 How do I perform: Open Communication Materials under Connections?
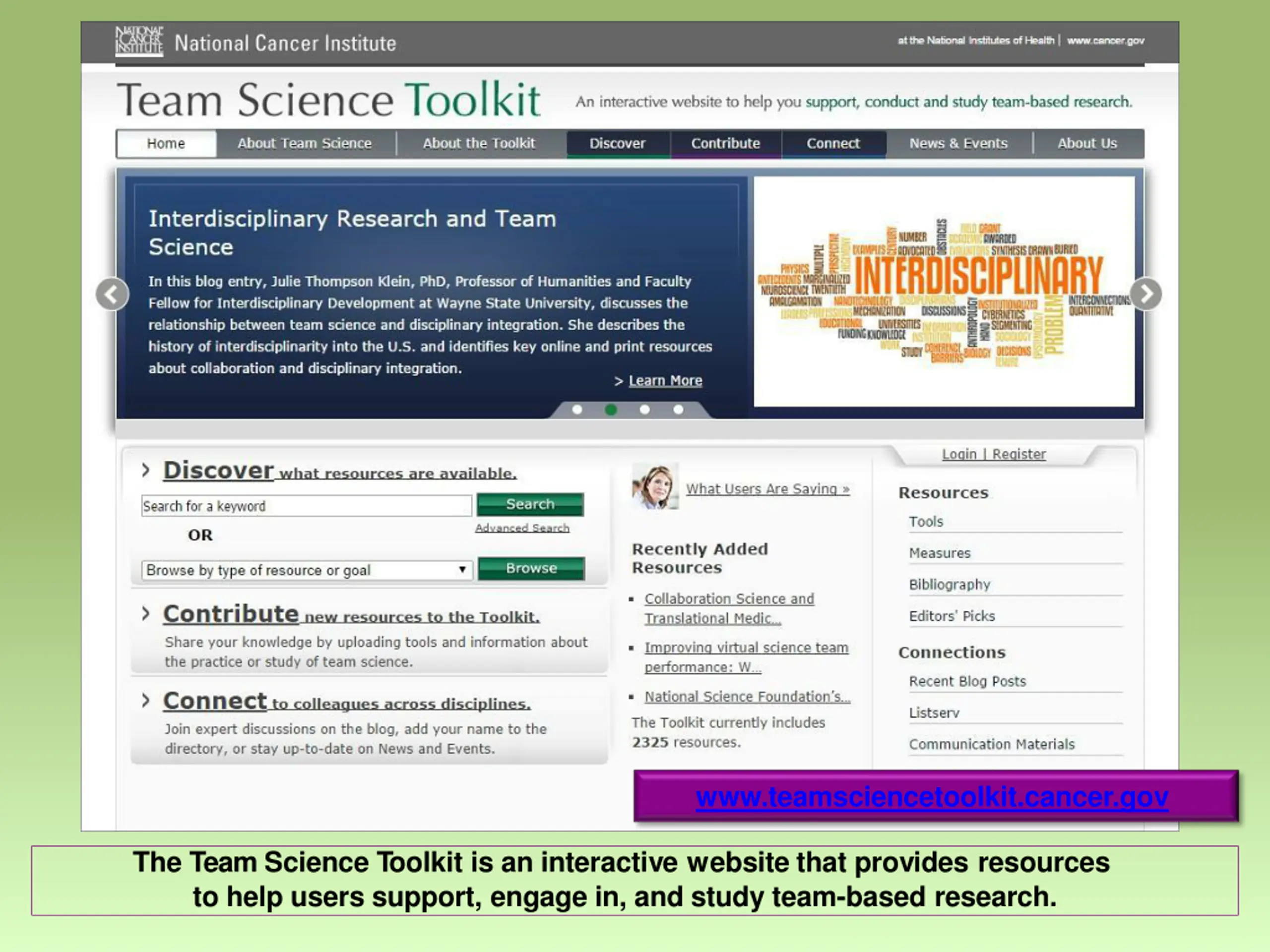tap(992, 744)
